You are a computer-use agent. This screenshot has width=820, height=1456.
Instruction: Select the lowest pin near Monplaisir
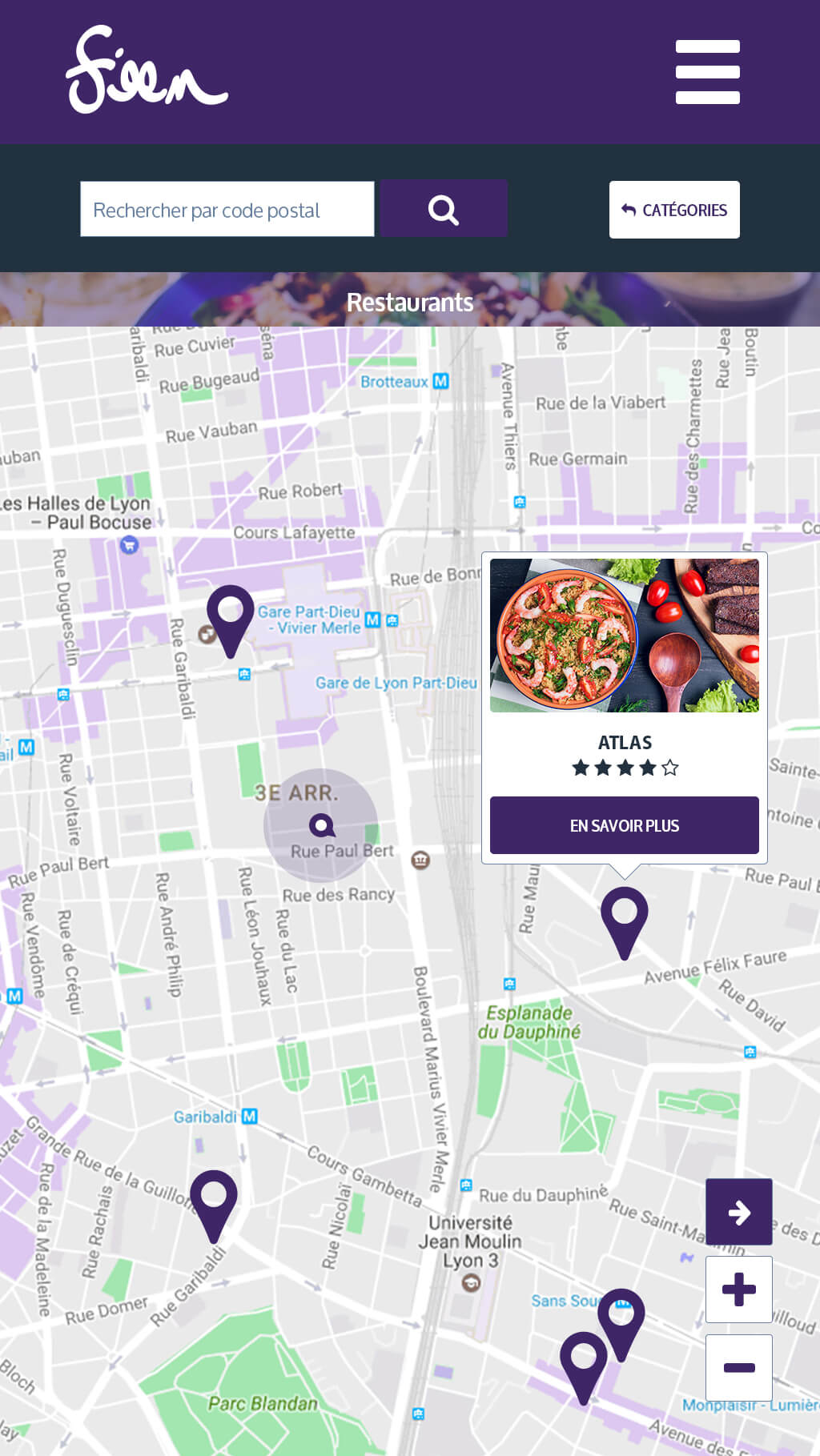point(584,1367)
